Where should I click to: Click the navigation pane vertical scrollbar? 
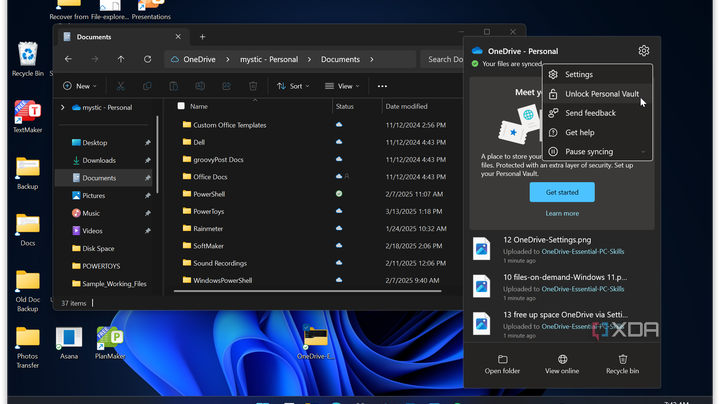(x=158, y=155)
